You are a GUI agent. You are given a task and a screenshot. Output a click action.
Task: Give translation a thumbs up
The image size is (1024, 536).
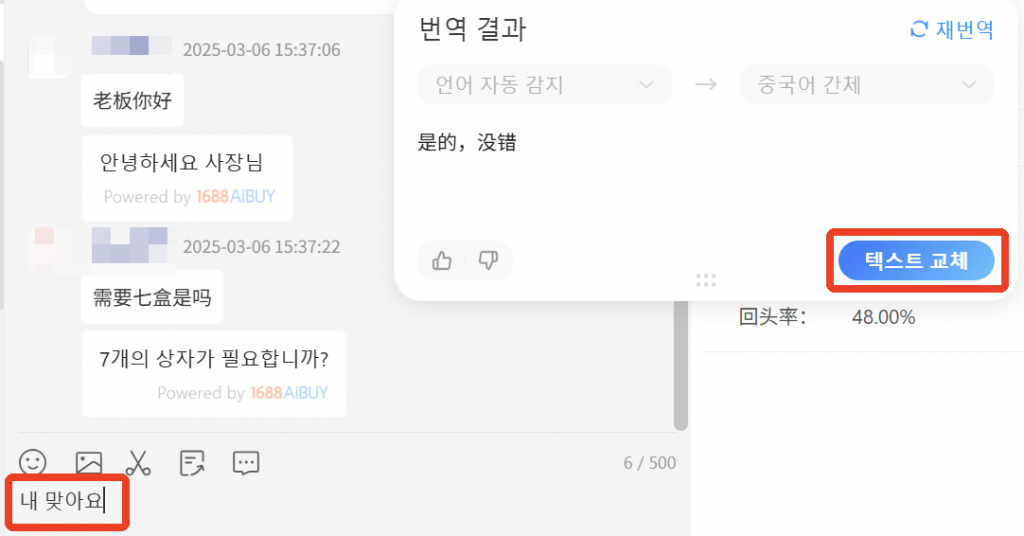pyautogui.click(x=442, y=260)
